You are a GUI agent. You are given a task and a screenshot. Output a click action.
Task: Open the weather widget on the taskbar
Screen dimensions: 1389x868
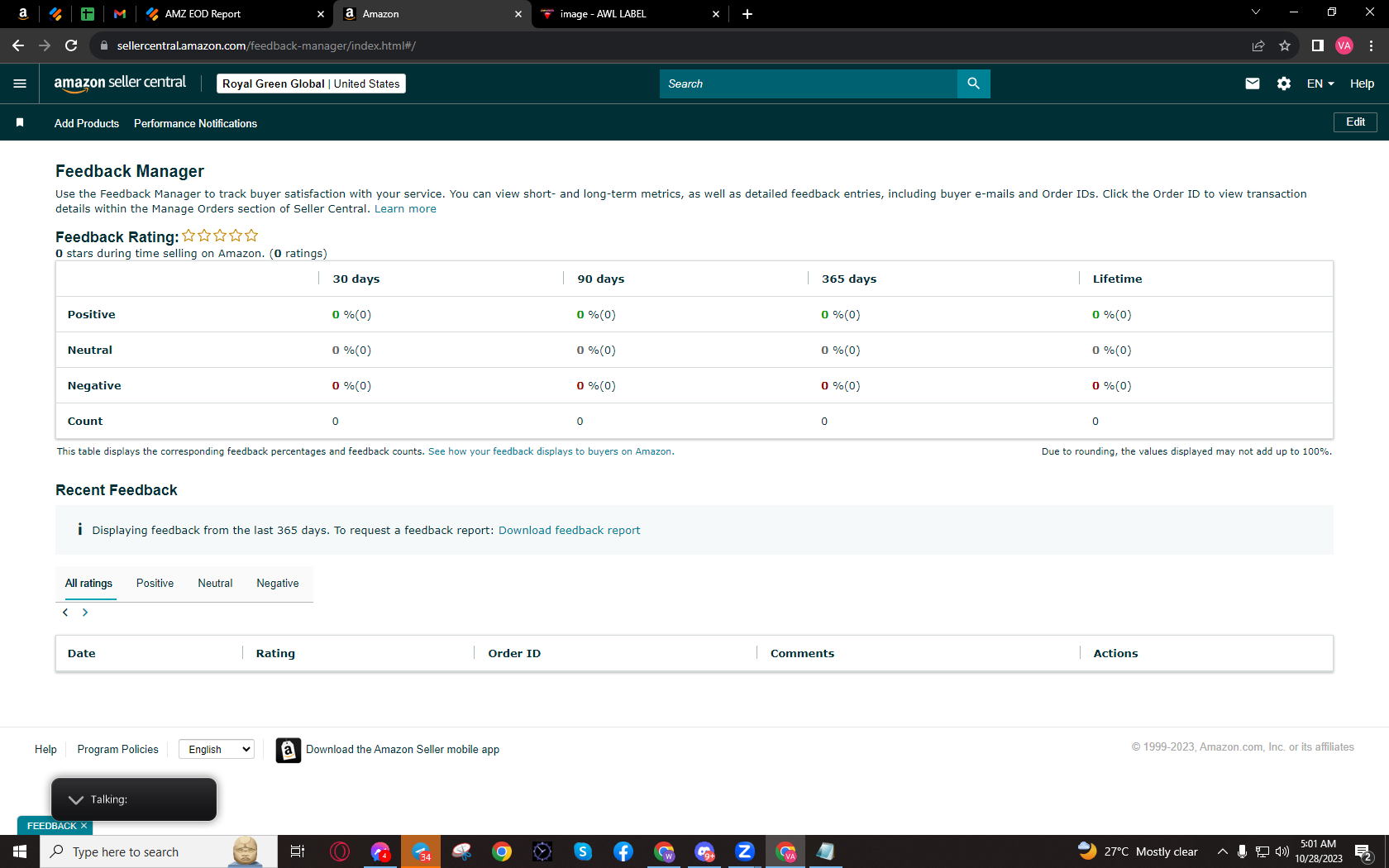tap(1138, 851)
